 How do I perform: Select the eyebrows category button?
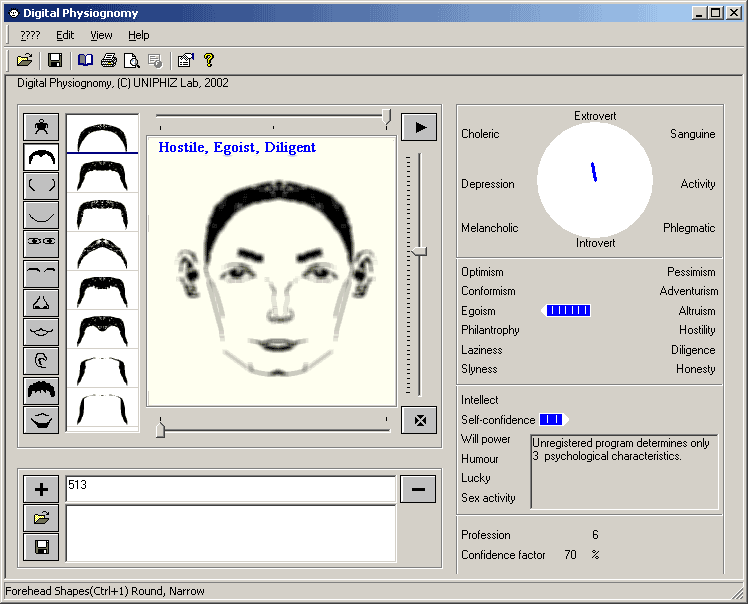click(x=41, y=273)
